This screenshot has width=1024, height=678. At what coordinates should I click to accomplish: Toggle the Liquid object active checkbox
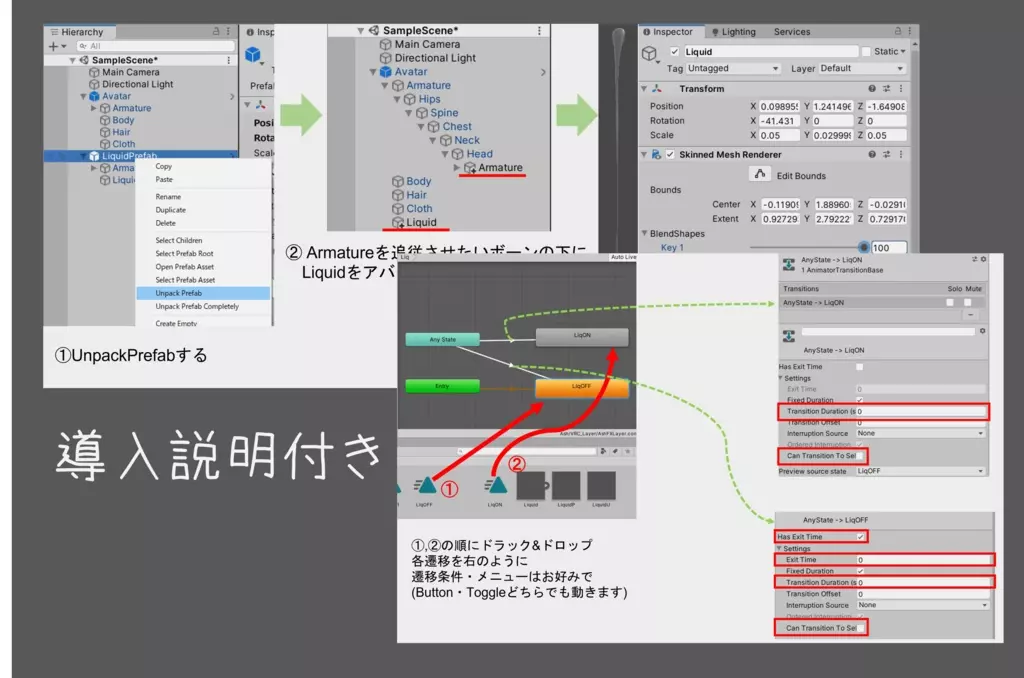pos(674,52)
